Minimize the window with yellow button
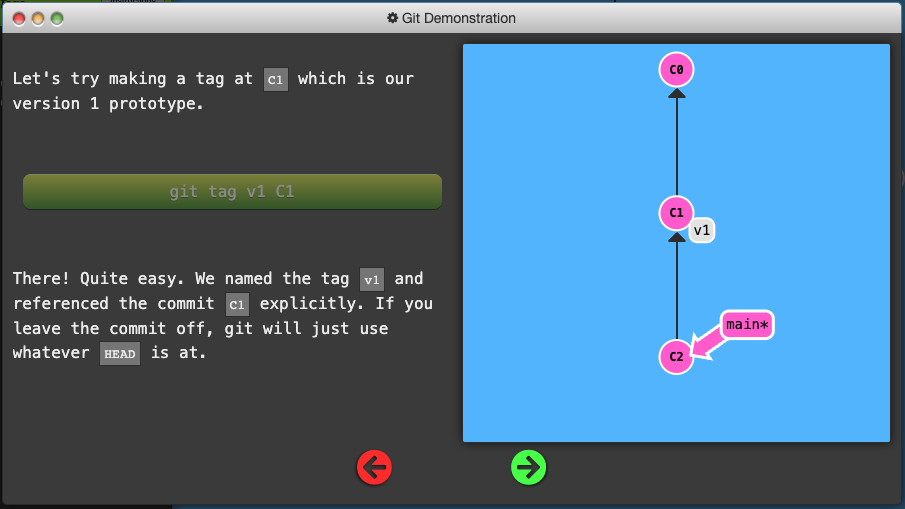905x509 pixels. tap(37, 18)
